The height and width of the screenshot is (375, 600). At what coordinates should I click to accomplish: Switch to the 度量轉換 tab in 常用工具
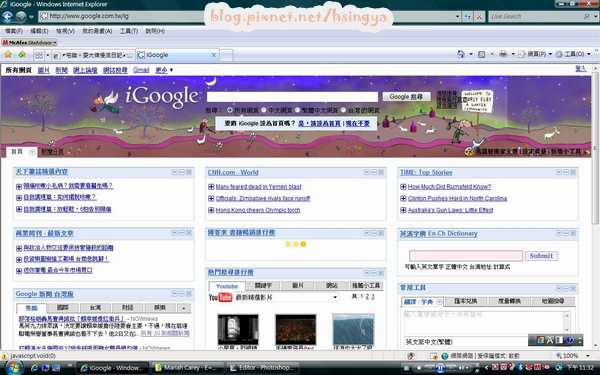coord(509,302)
